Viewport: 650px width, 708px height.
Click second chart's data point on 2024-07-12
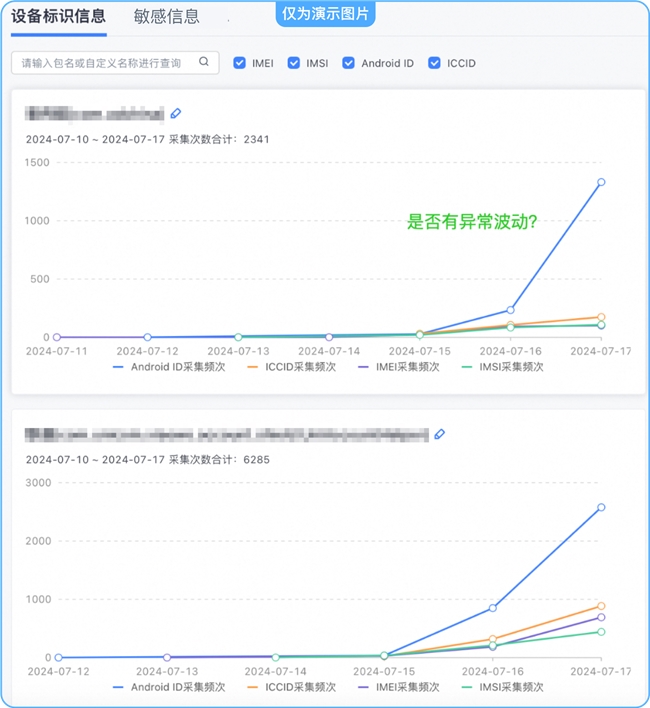point(59,657)
